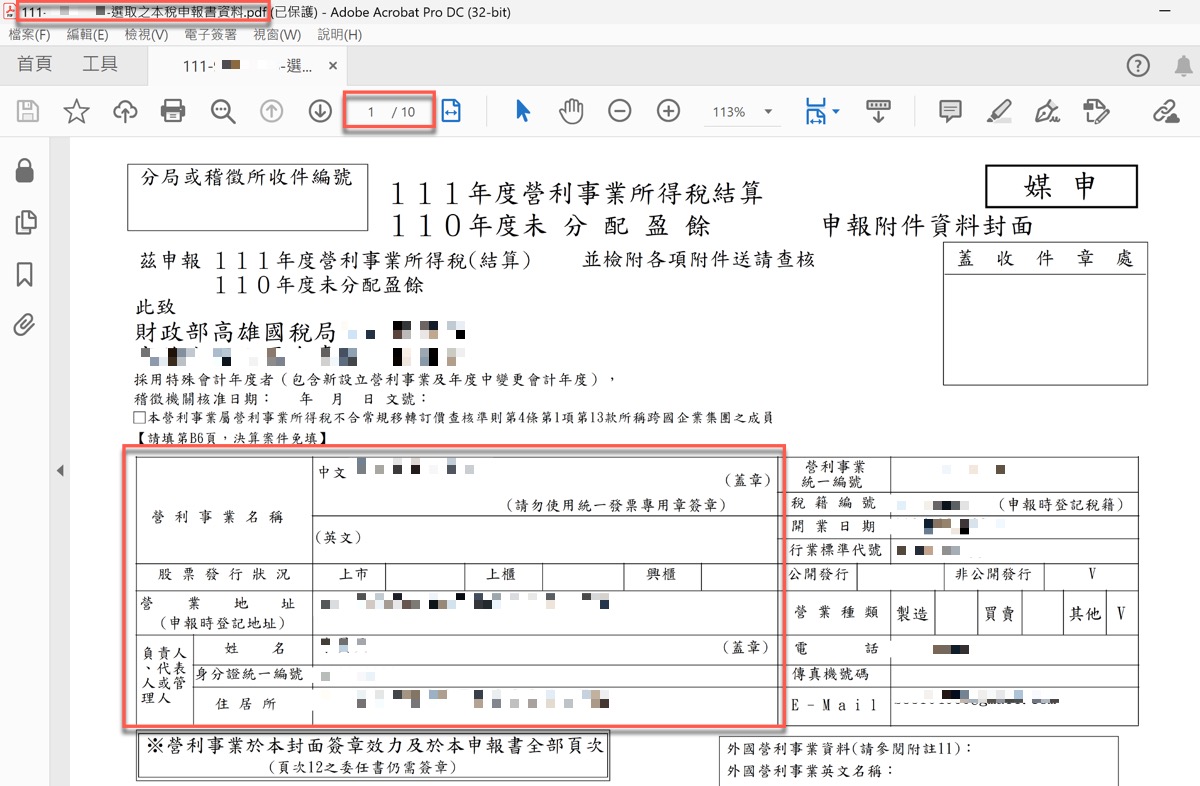Open the 檔案(F) menu
Image resolution: width=1200 pixels, height=786 pixels.
coord(29,34)
